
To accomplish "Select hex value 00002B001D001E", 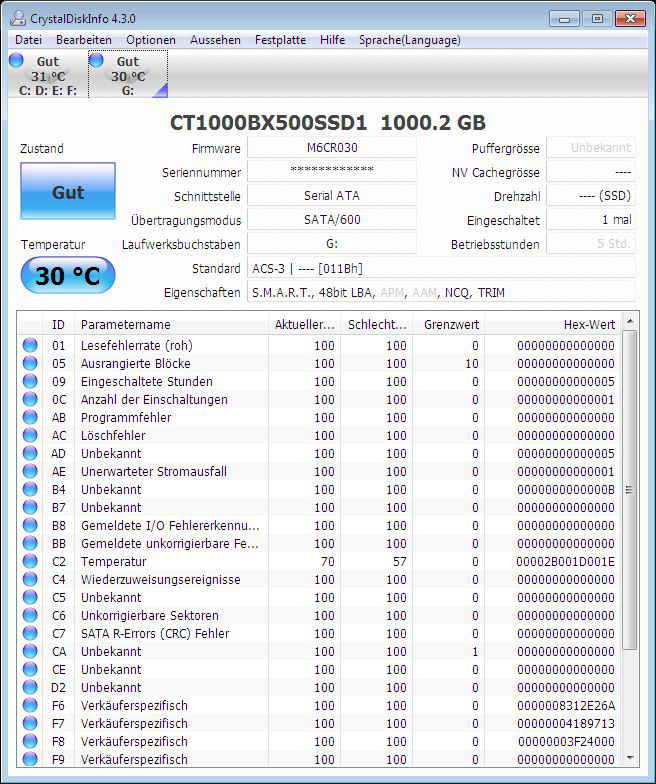I will 566,562.
